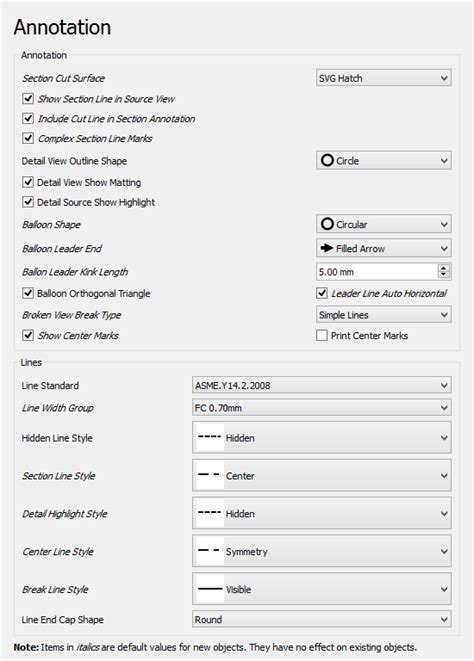Decrease kink length with down spinner arrow
This screenshot has height=661, width=474.
tap(444, 276)
